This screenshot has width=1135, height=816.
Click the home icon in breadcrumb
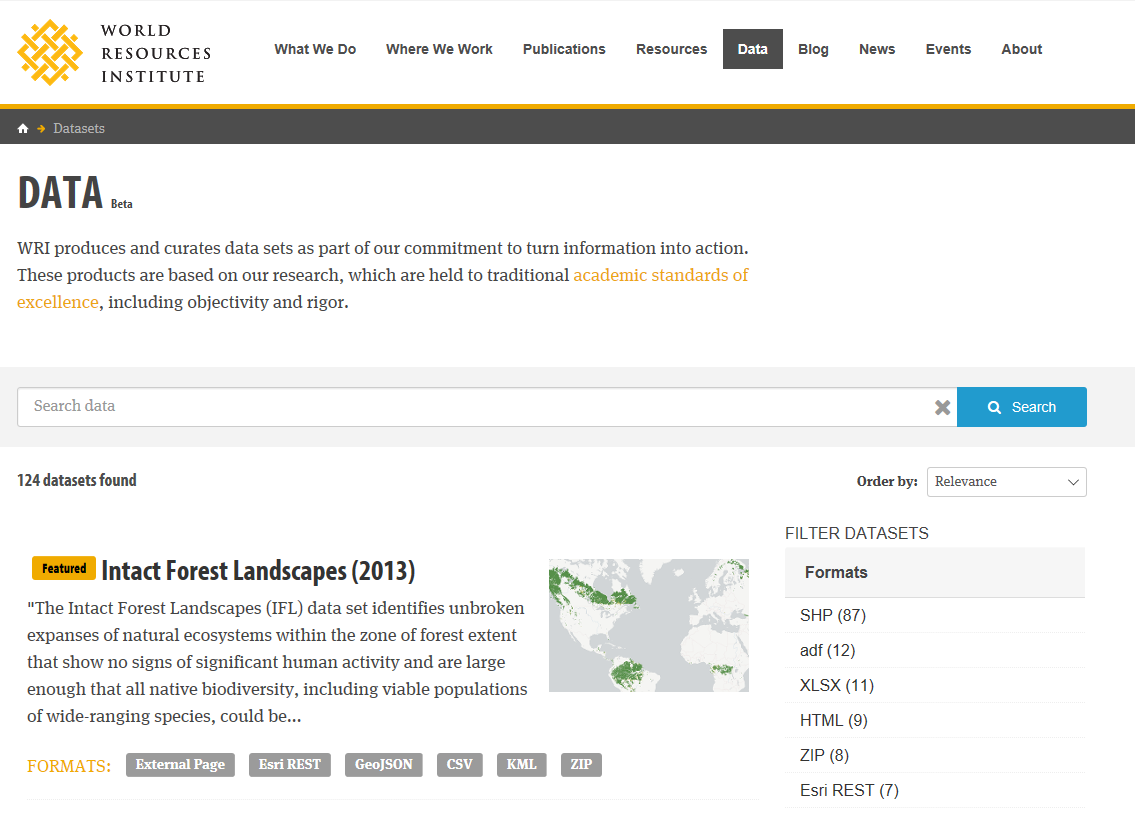(x=23, y=129)
